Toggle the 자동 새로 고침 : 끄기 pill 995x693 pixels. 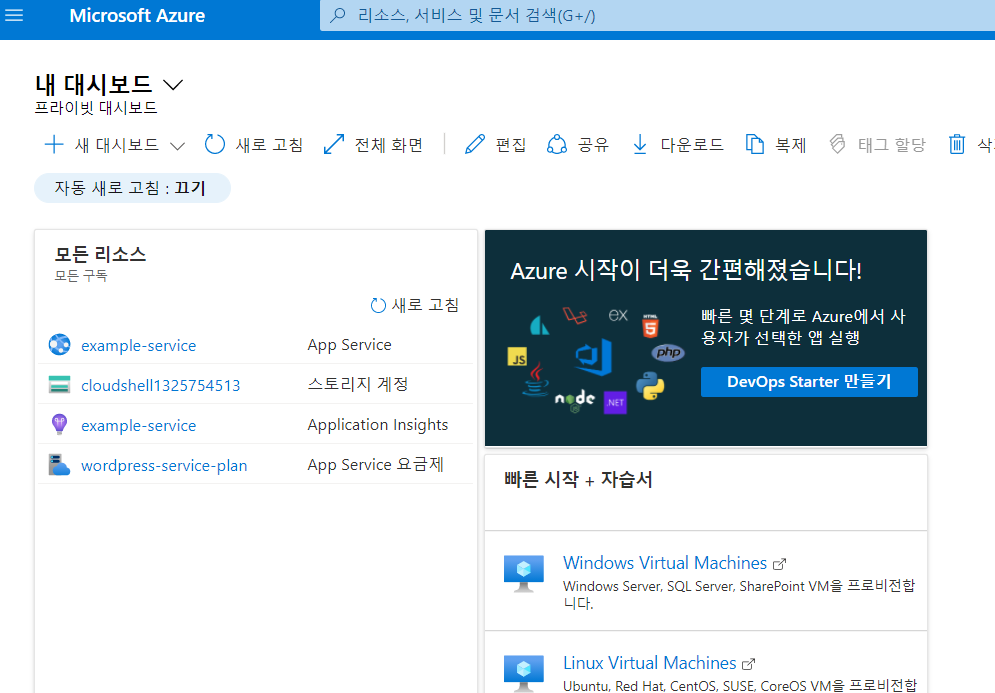[132, 188]
